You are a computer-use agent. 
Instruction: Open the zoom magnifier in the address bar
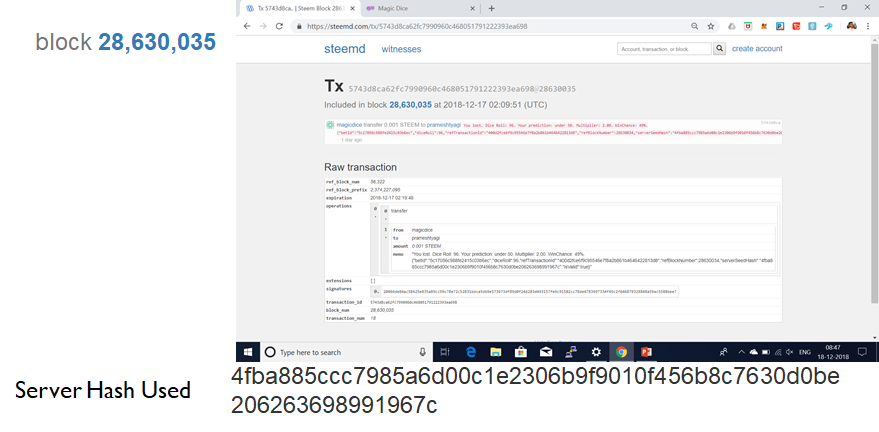click(x=695, y=26)
